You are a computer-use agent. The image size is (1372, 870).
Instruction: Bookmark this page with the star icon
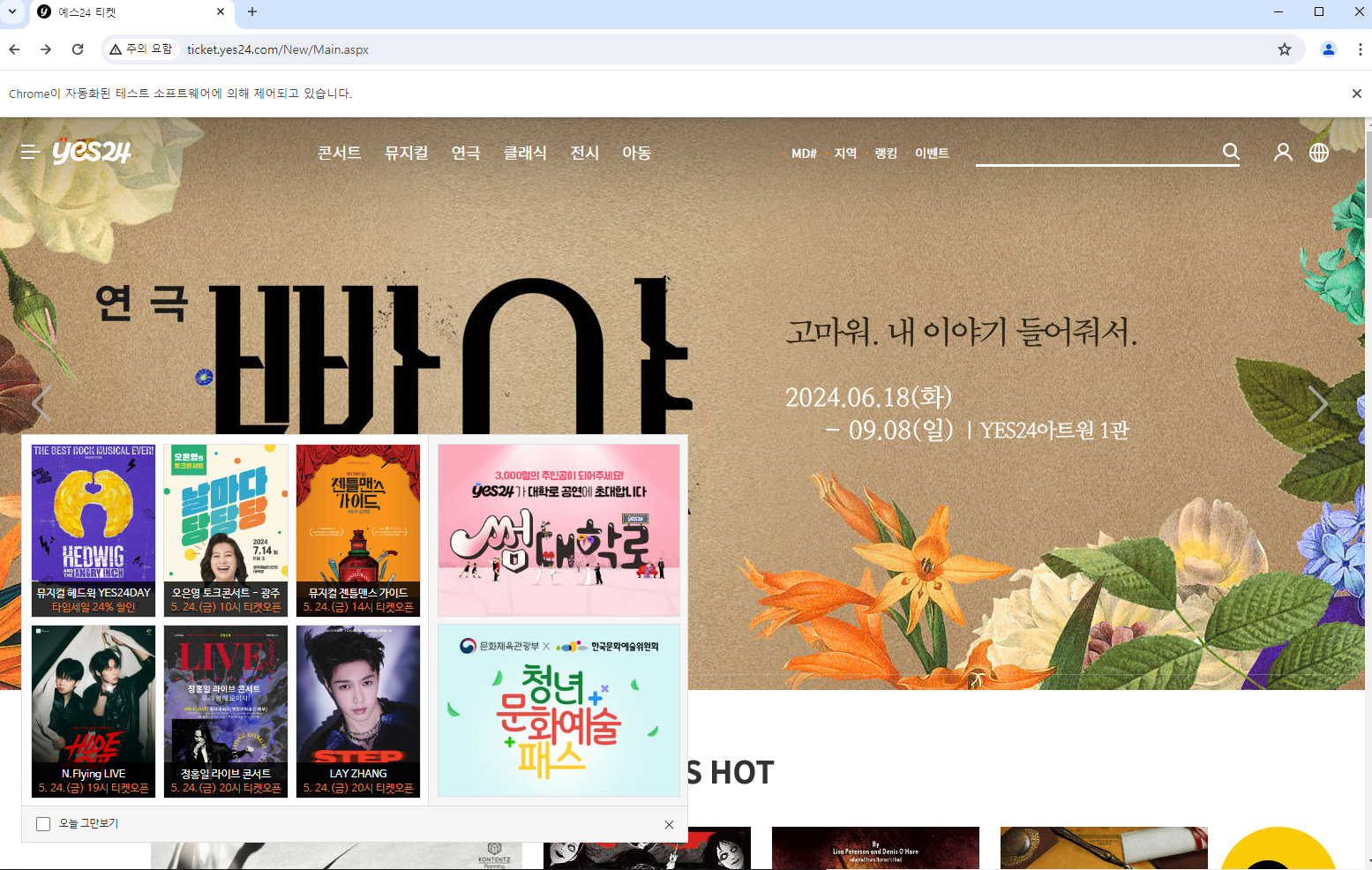(x=1285, y=49)
